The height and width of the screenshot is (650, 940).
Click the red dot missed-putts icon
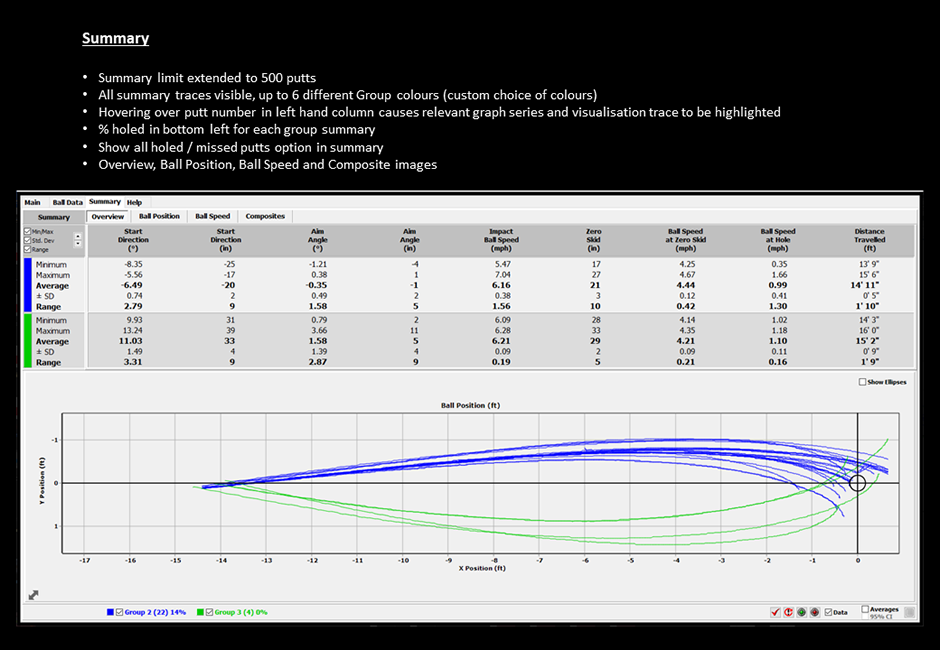814,612
